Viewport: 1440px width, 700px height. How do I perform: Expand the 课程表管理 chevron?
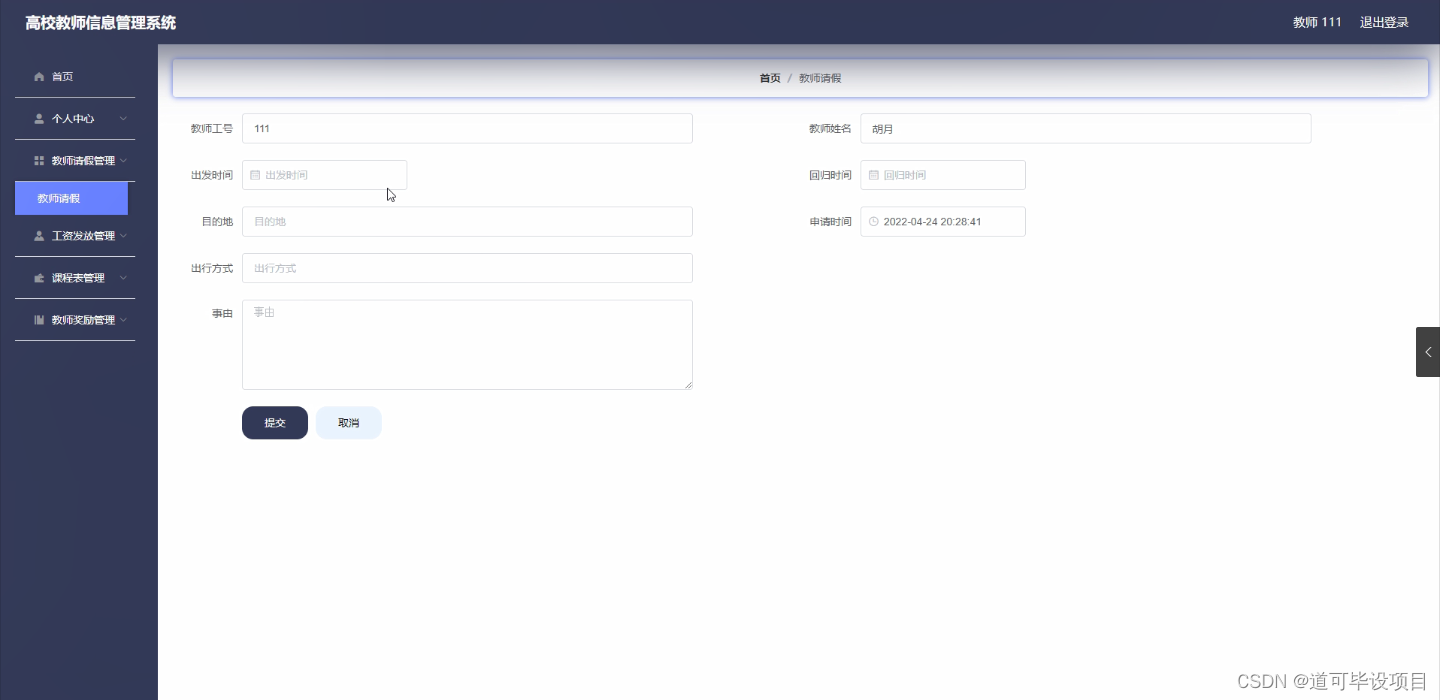coord(123,278)
